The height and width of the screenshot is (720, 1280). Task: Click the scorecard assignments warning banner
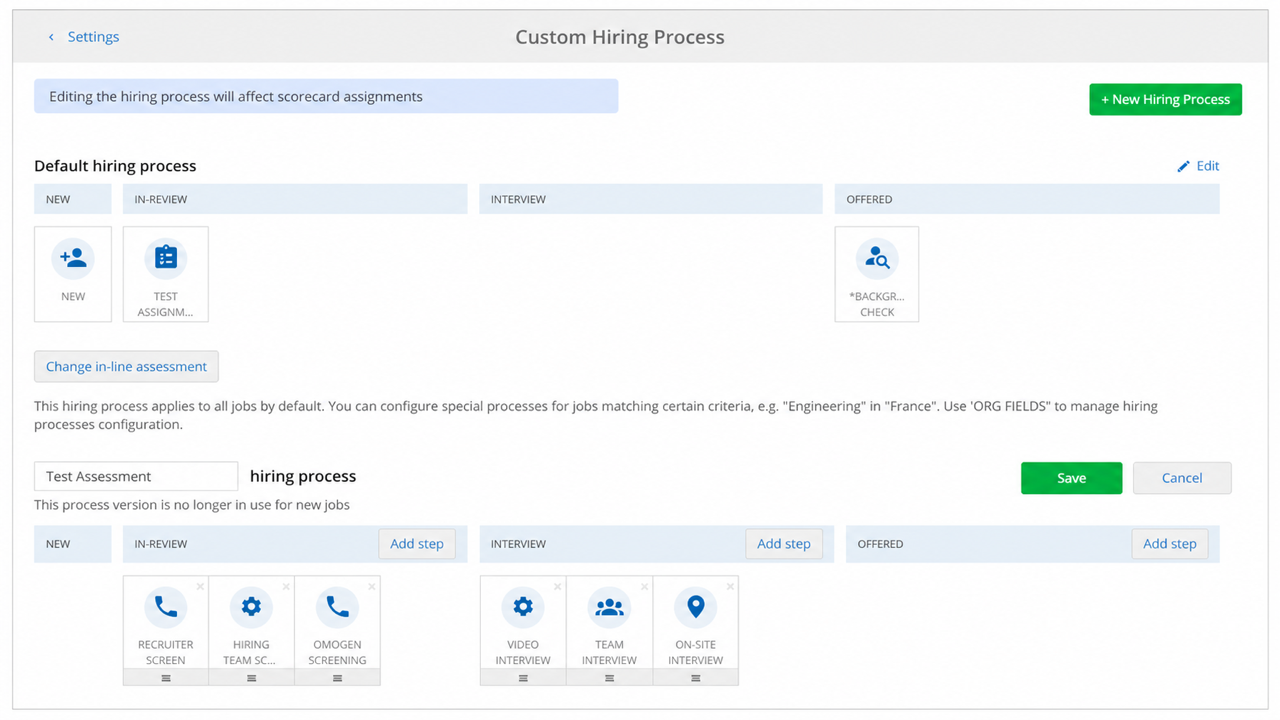coord(326,96)
